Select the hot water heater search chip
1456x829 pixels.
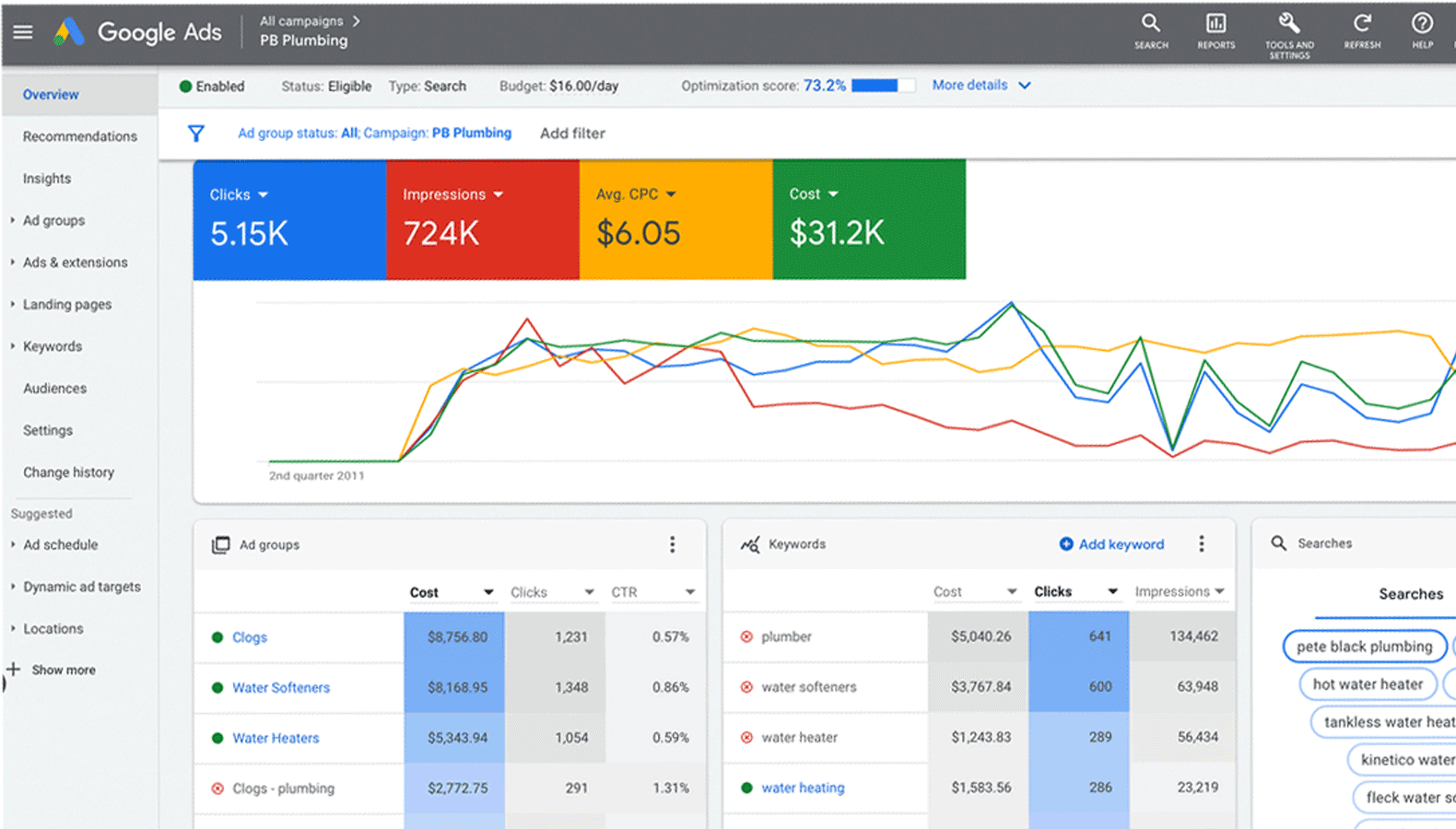[x=1368, y=684]
